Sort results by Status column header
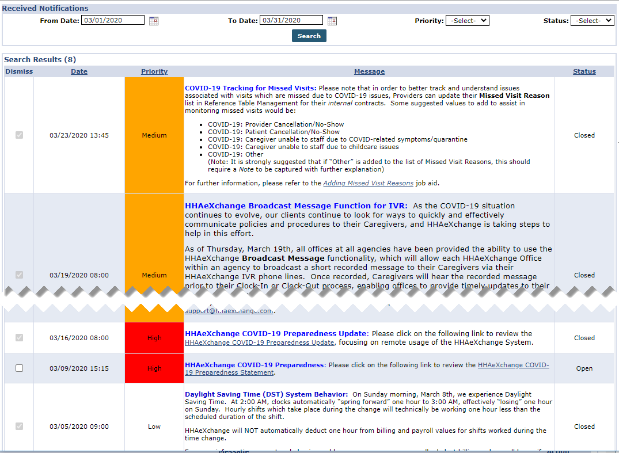Image resolution: width=619 pixels, height=453 pixels. coord(584,71)
